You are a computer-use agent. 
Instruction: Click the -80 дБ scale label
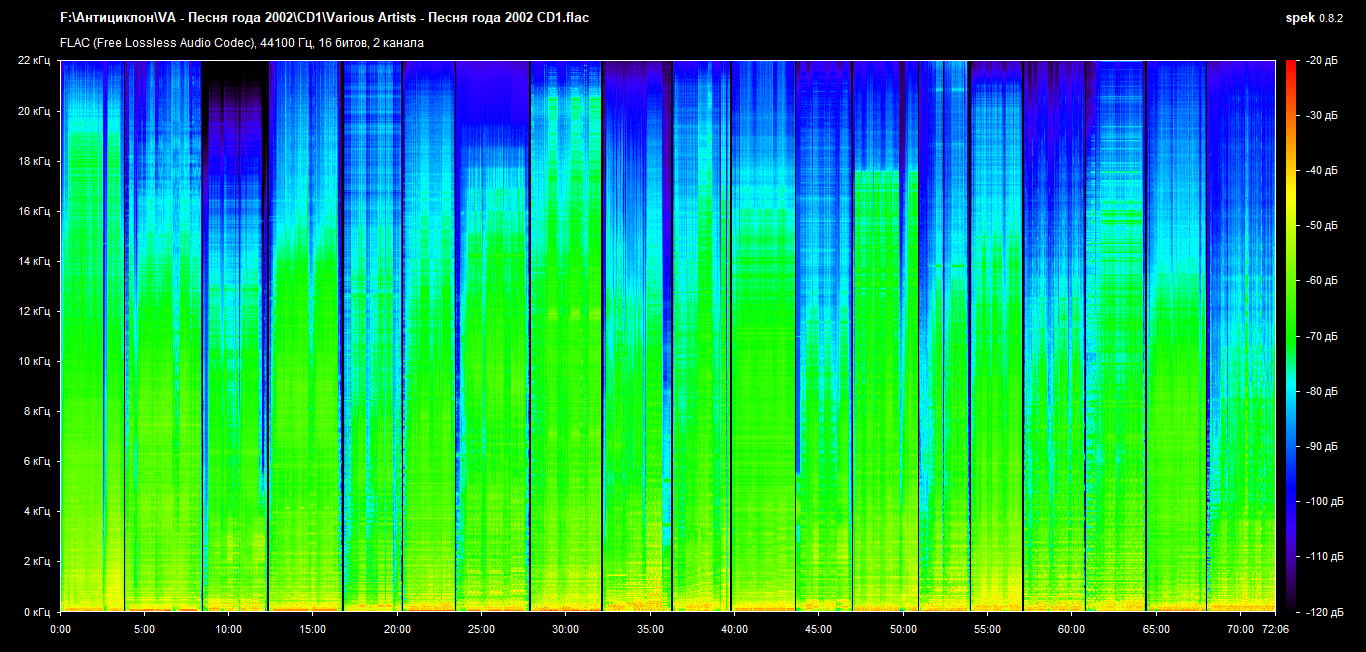(x=1320, y=391)
